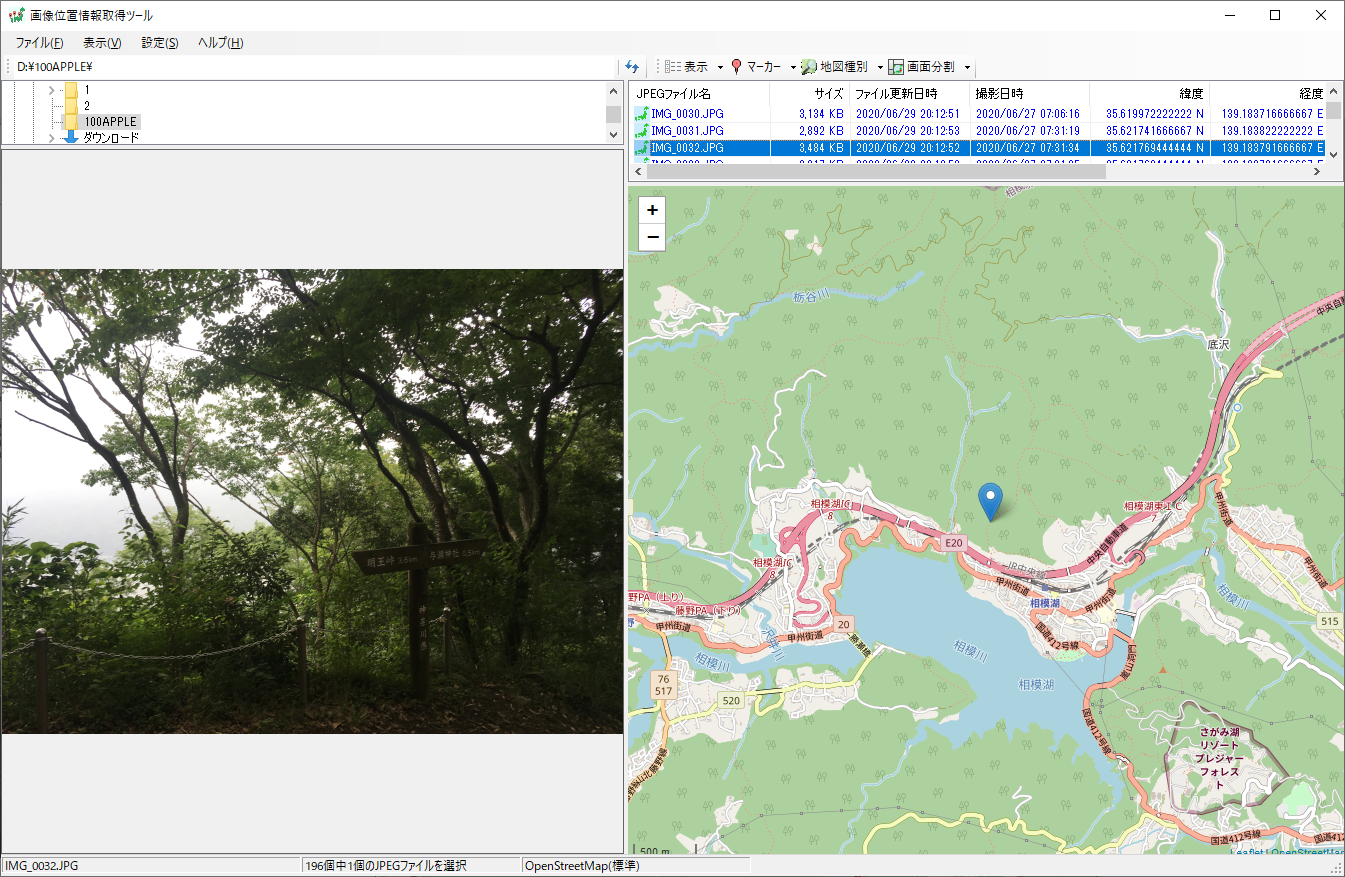Screen dimensions: 1345x877
Task: Expand the ダウンロード folder node
Action: click(52, 138)
